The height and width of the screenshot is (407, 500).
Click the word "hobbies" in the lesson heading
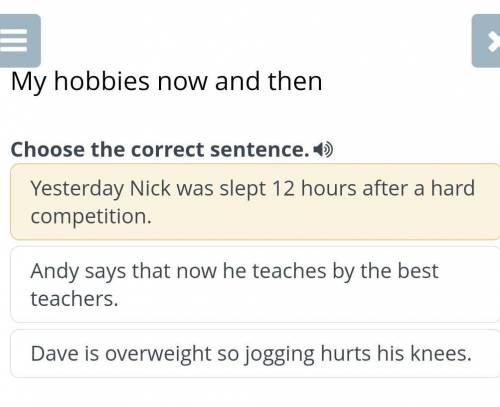tap(102, 81)
